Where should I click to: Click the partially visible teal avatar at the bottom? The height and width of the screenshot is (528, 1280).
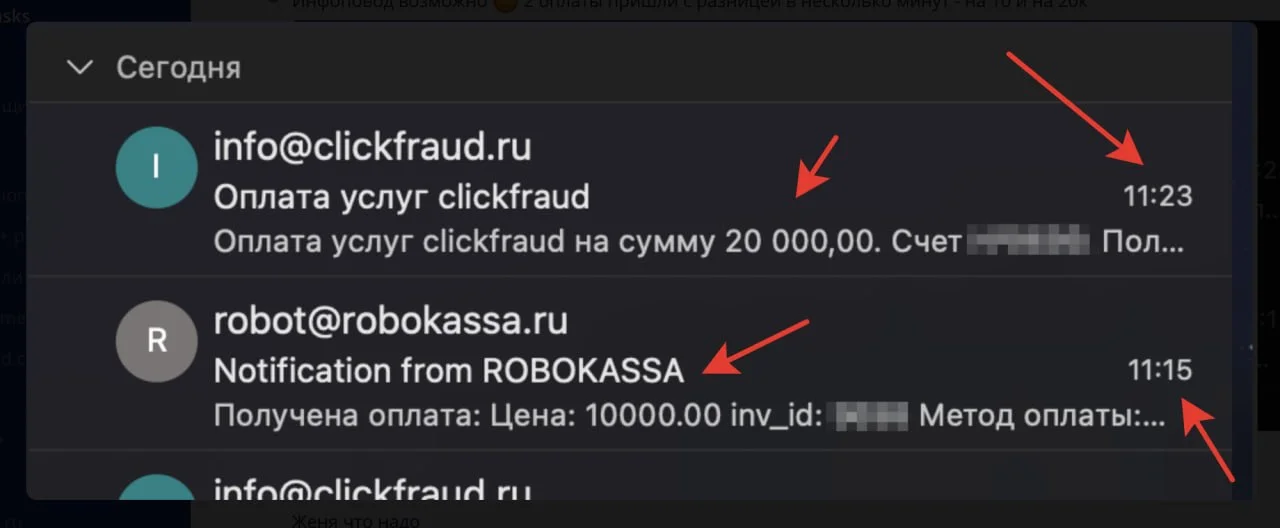(156, 487)
